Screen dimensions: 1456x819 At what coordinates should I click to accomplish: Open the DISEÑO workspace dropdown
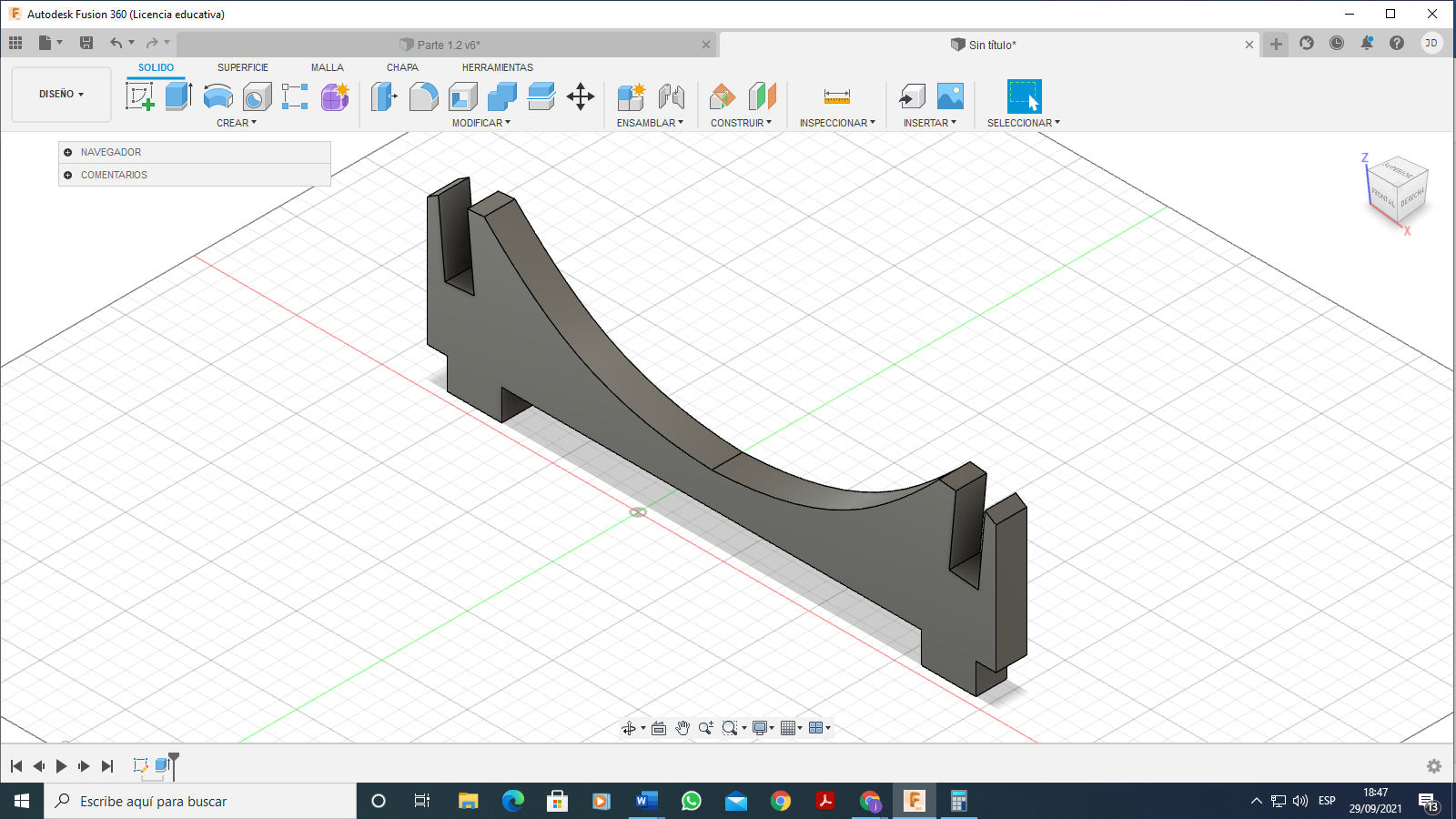click(x=61, y=94)
